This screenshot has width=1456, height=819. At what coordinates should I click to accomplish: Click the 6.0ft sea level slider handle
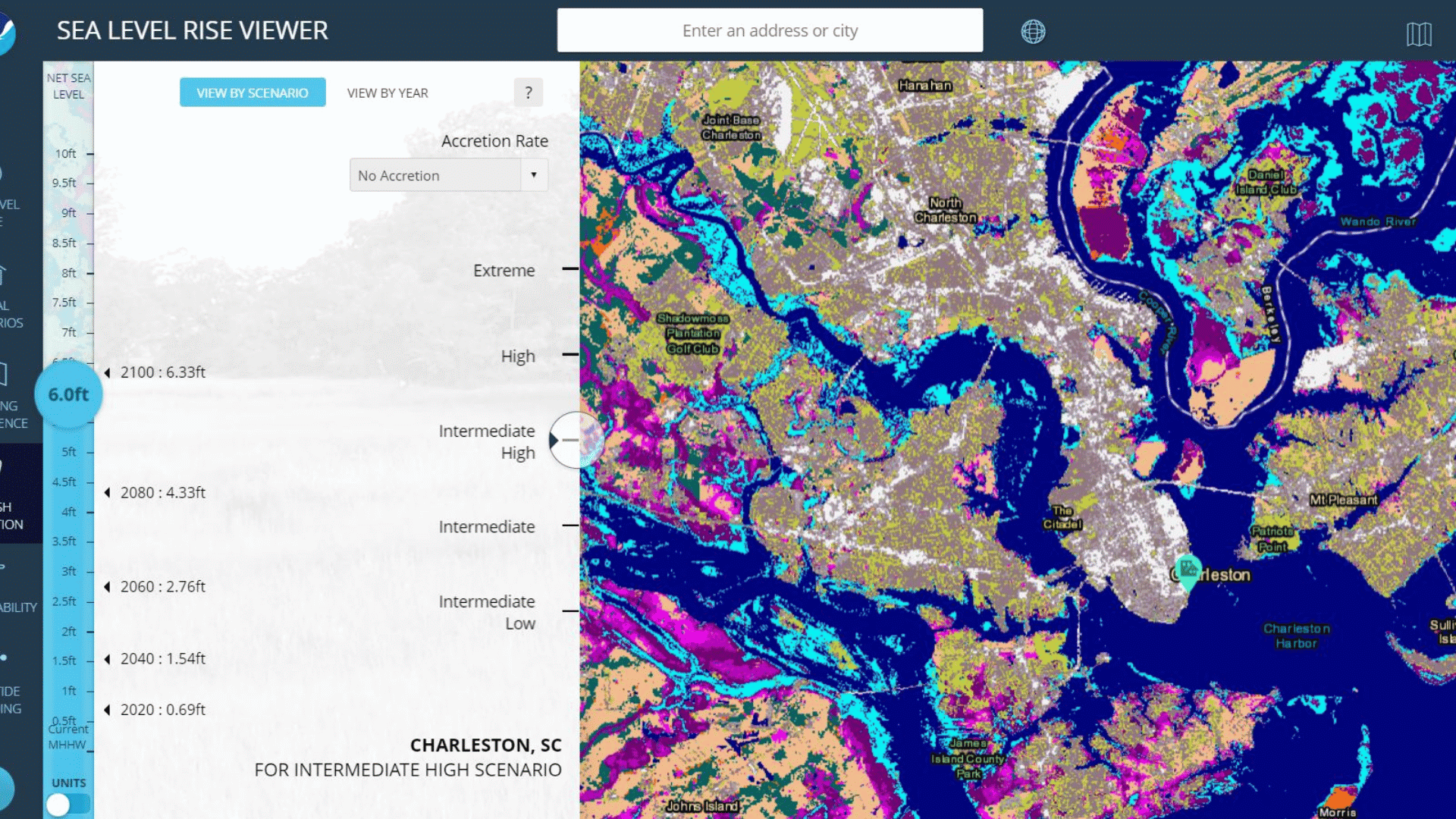(68, 394)
